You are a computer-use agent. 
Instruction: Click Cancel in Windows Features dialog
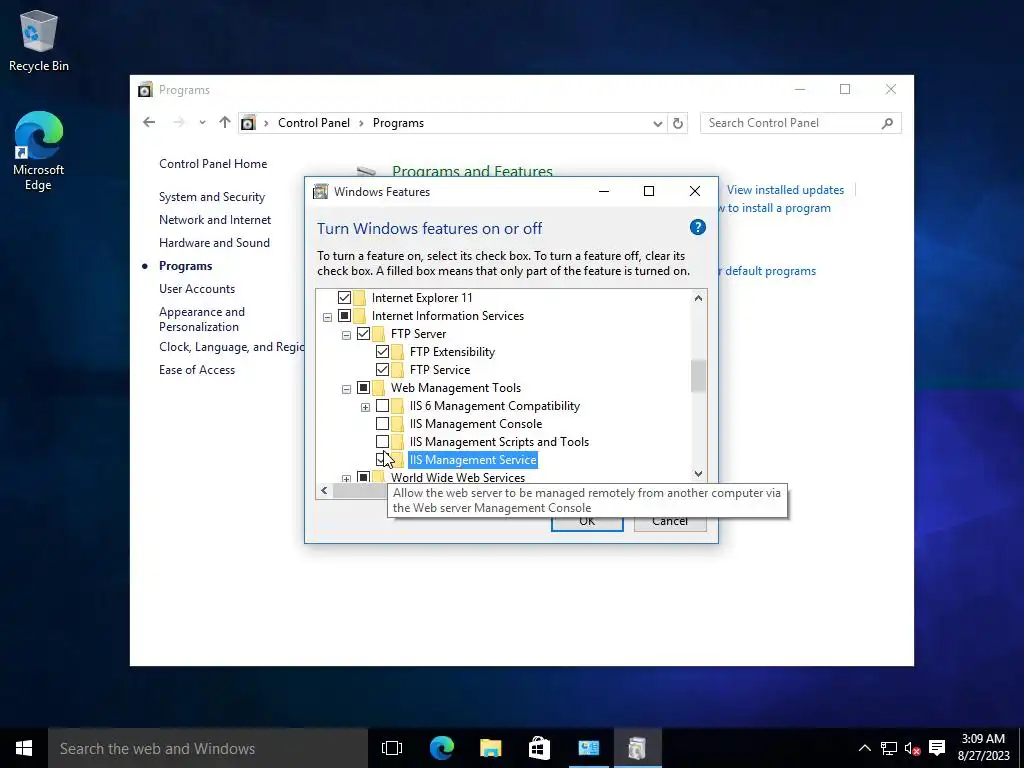tap(670, 521)
